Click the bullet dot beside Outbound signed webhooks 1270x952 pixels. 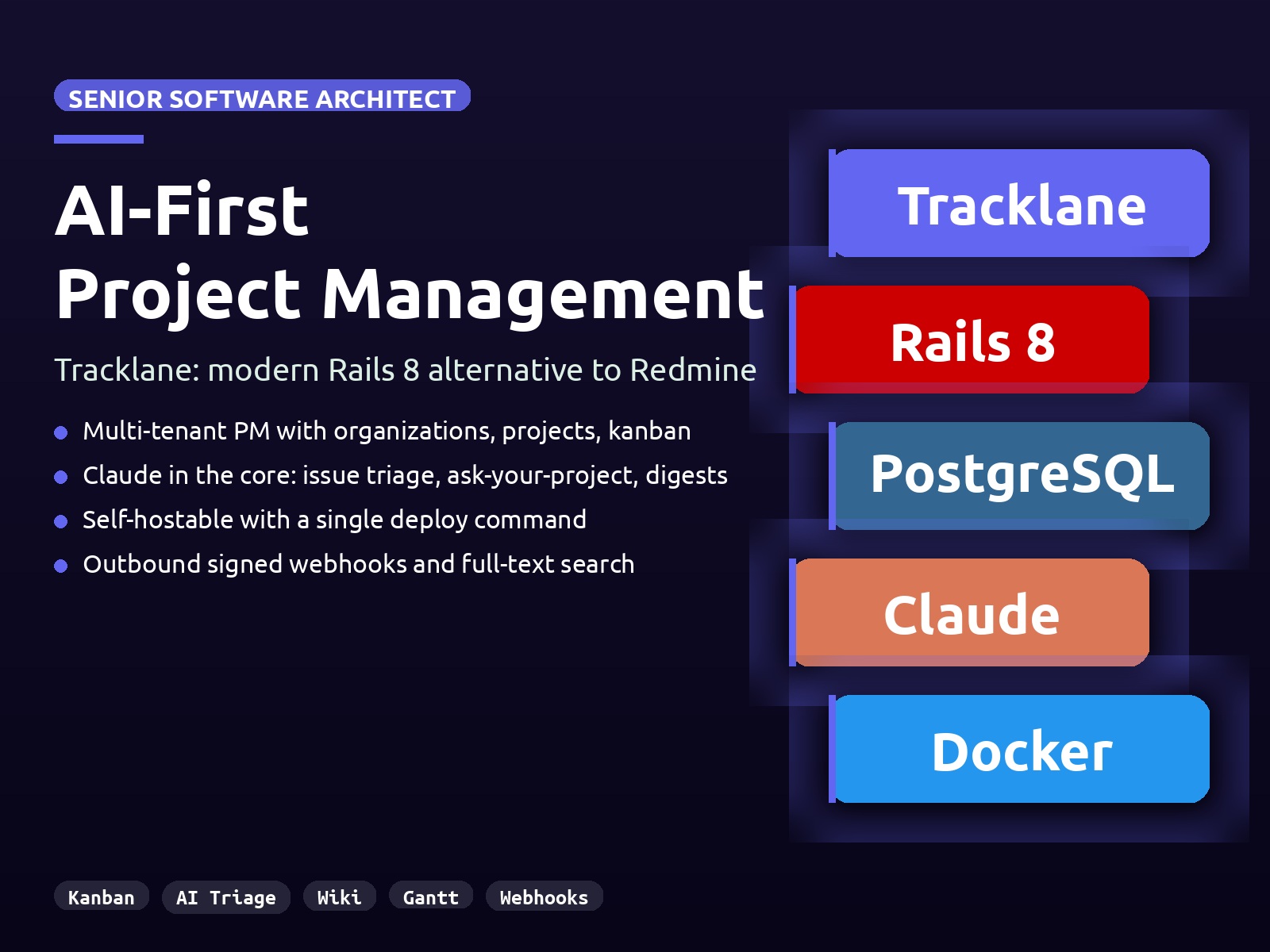[x=61, y=566]
